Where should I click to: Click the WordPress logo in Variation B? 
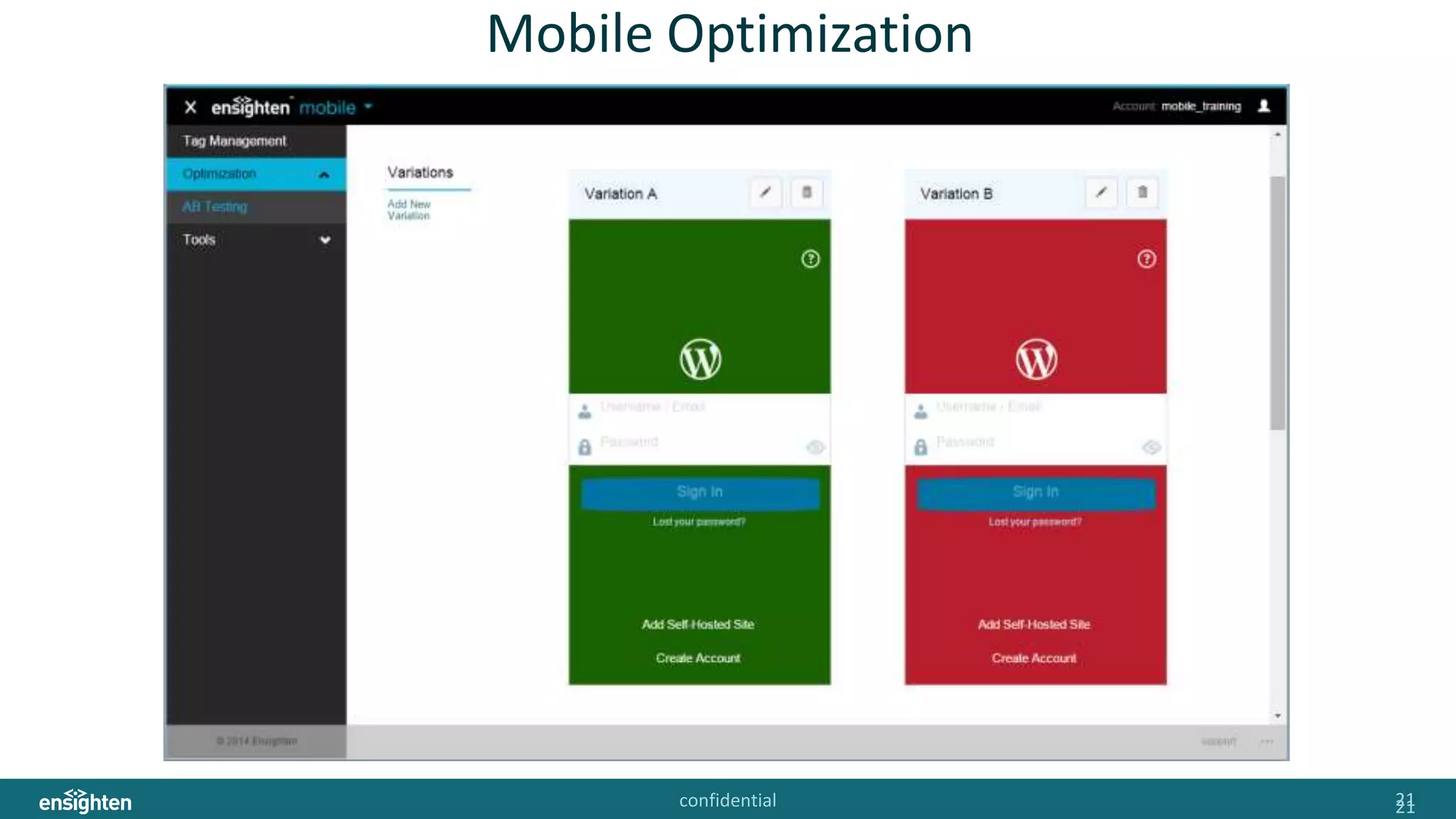(x=1036, y=359)
